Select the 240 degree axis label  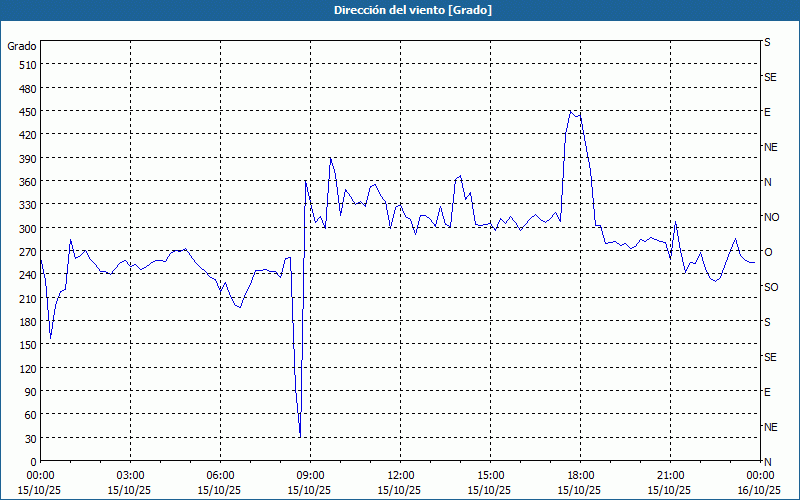coord(28,276)
